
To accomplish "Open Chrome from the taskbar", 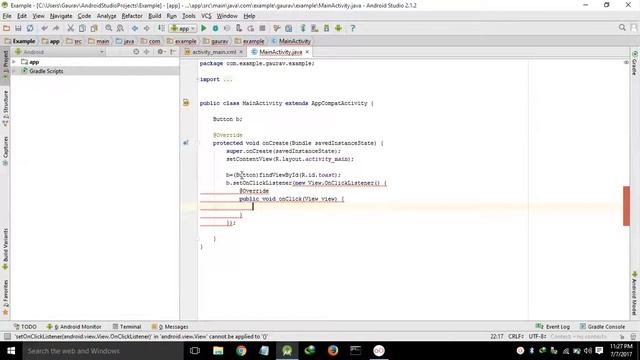I will point(241,351).
